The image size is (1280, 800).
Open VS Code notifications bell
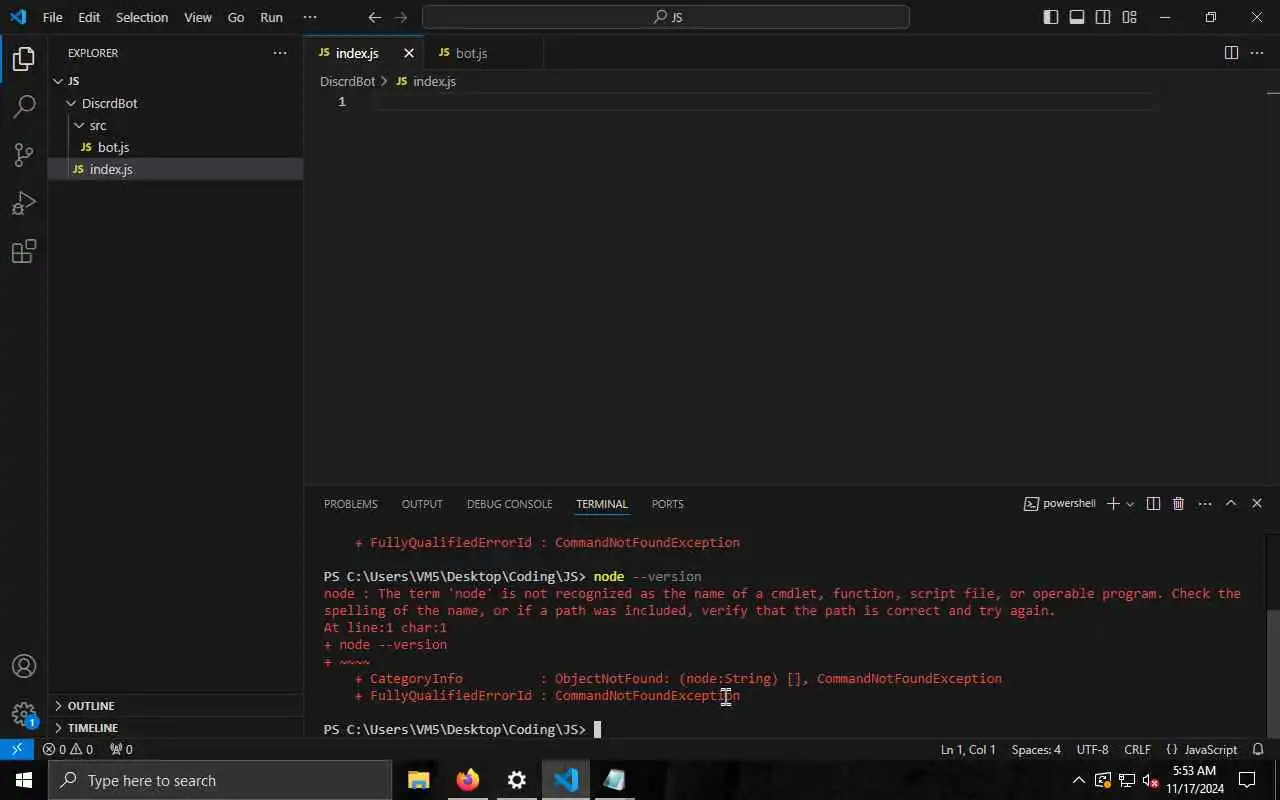pos(1259,749)
